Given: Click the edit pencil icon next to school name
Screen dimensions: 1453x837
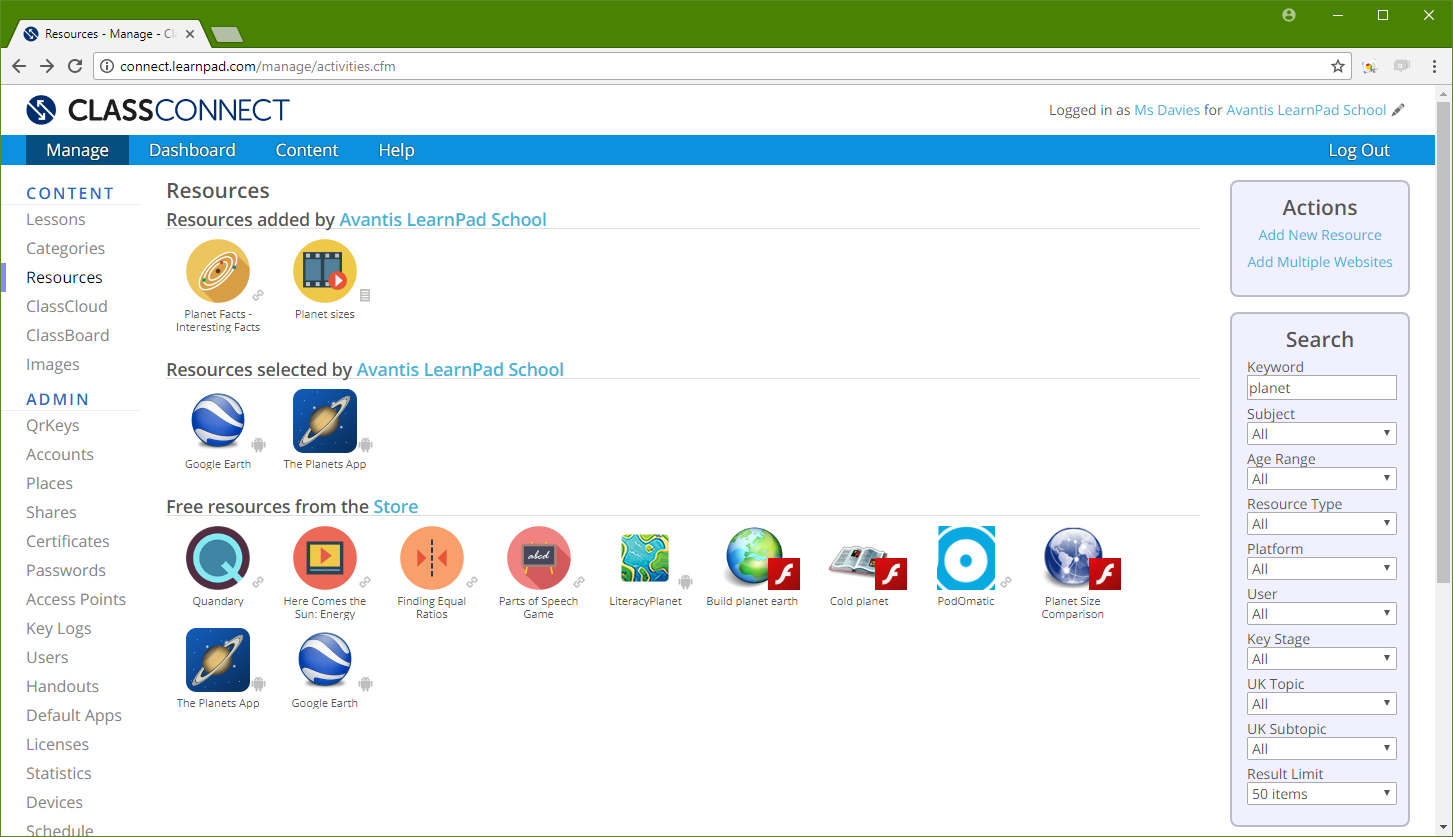Looking at the screenshot, I should click(x=1398, y=110).
